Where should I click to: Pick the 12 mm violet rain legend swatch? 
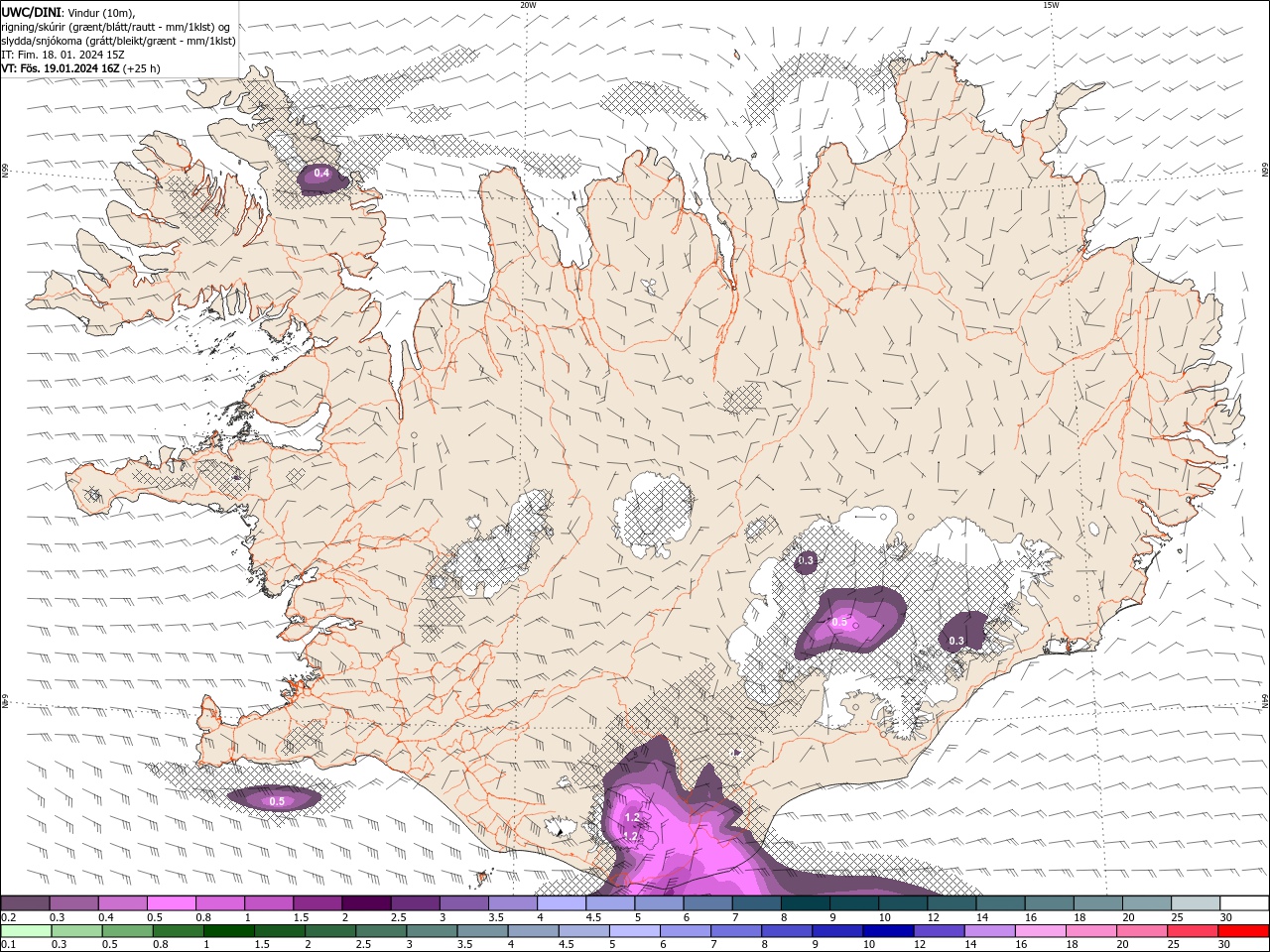click(x=938, y=931)
